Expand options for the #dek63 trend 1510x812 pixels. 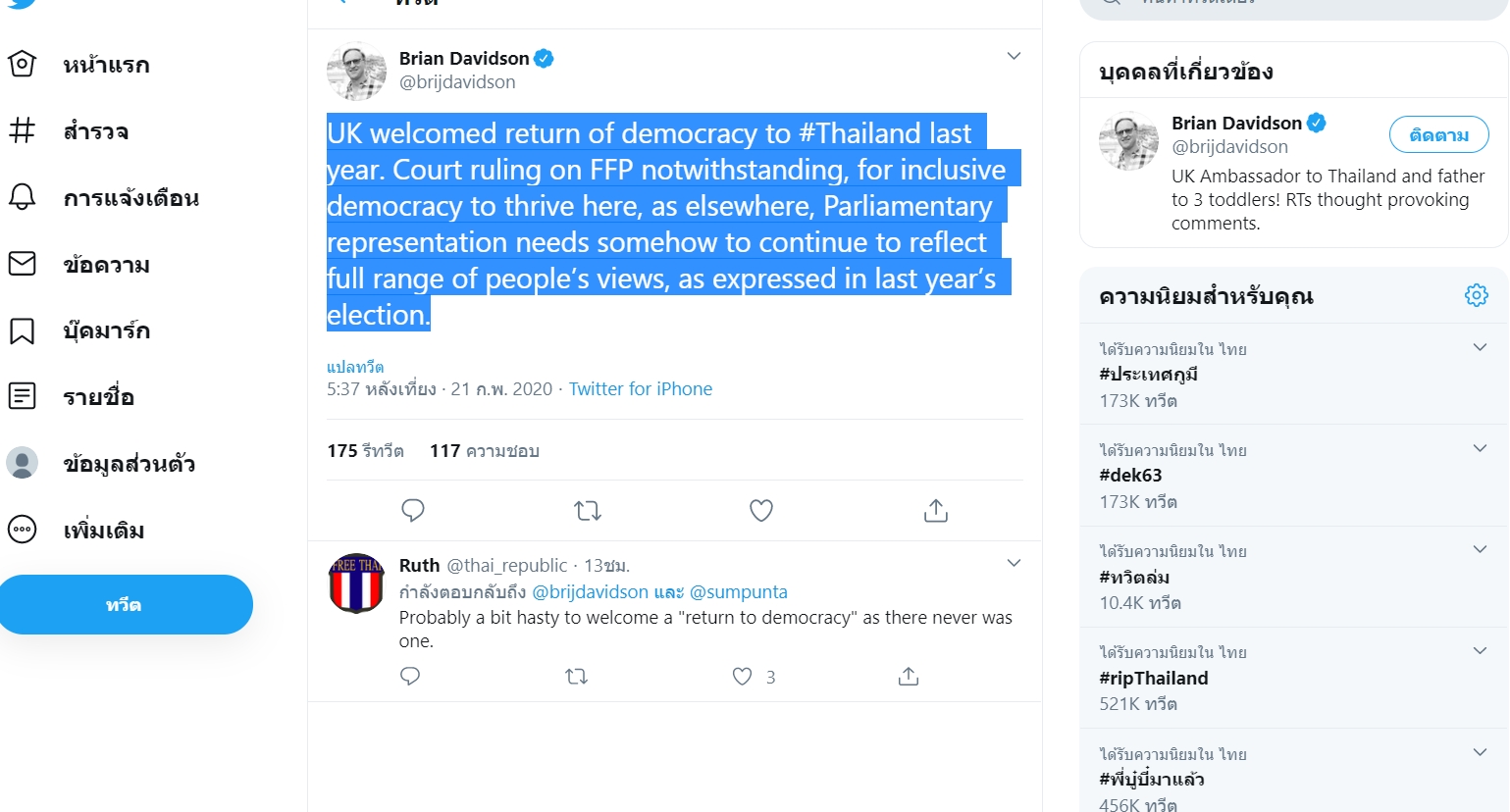pos(1480,448)
